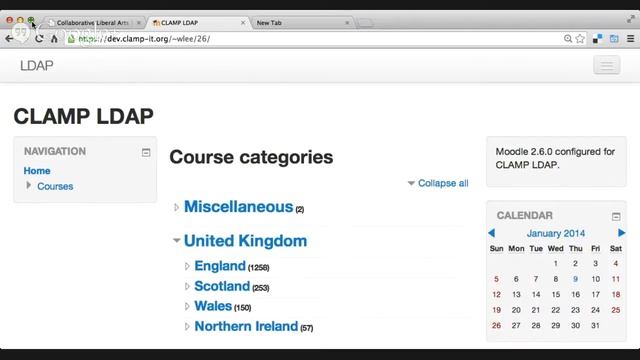This screenshot has width=640, height=360.
Task: Select calendar day 15
Action: tap(556, 295)
